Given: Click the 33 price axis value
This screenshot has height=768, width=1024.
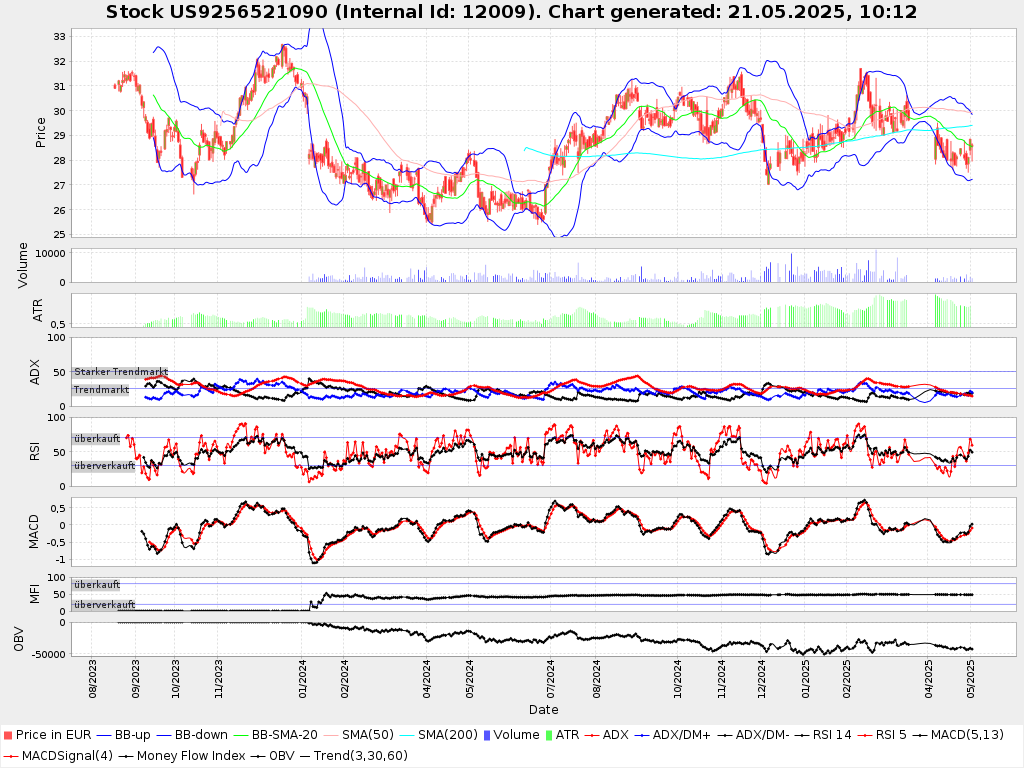Looking at the screenshot, I should 59,37.
